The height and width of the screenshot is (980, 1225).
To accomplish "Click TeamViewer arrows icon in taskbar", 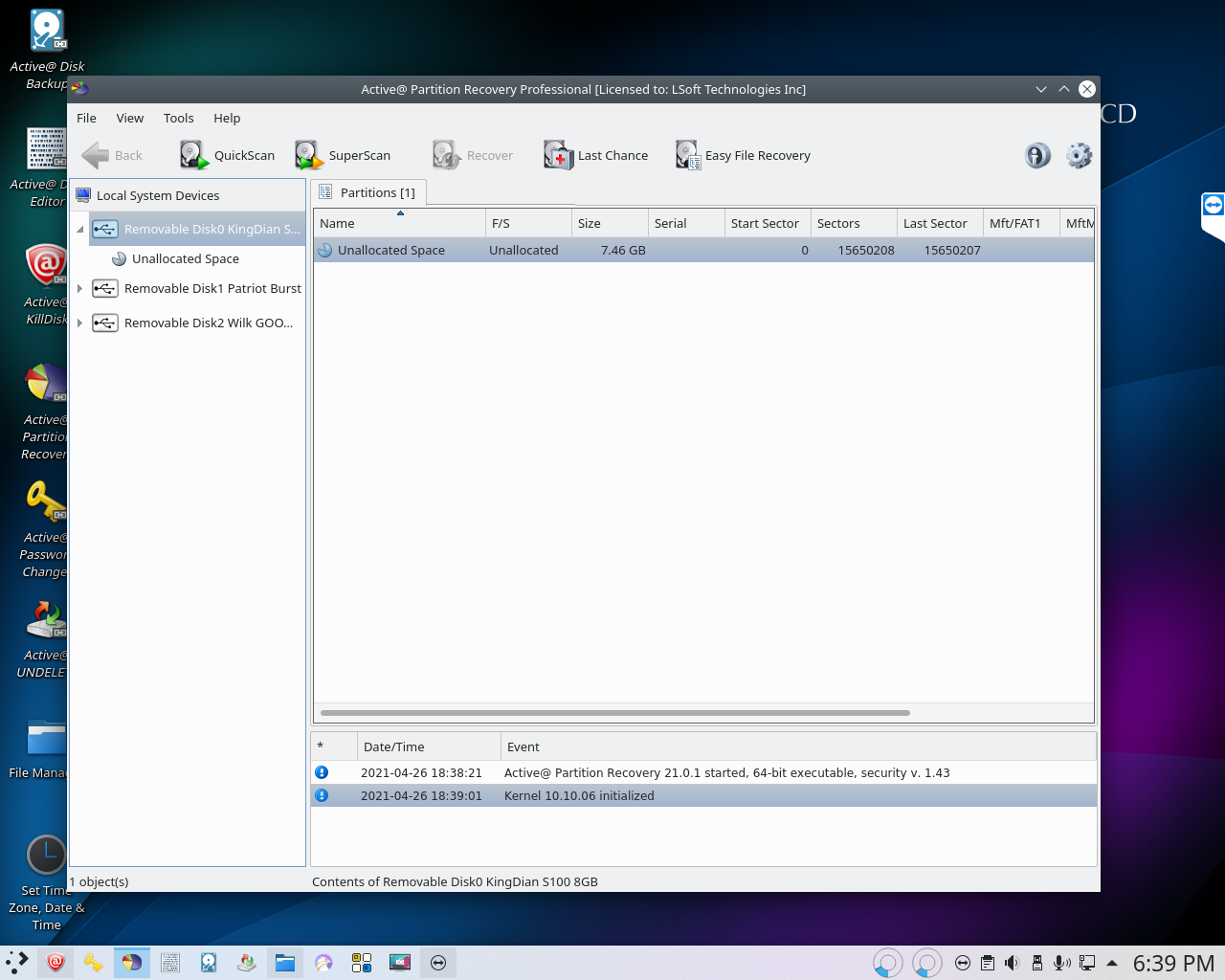I will coord(438,962).
